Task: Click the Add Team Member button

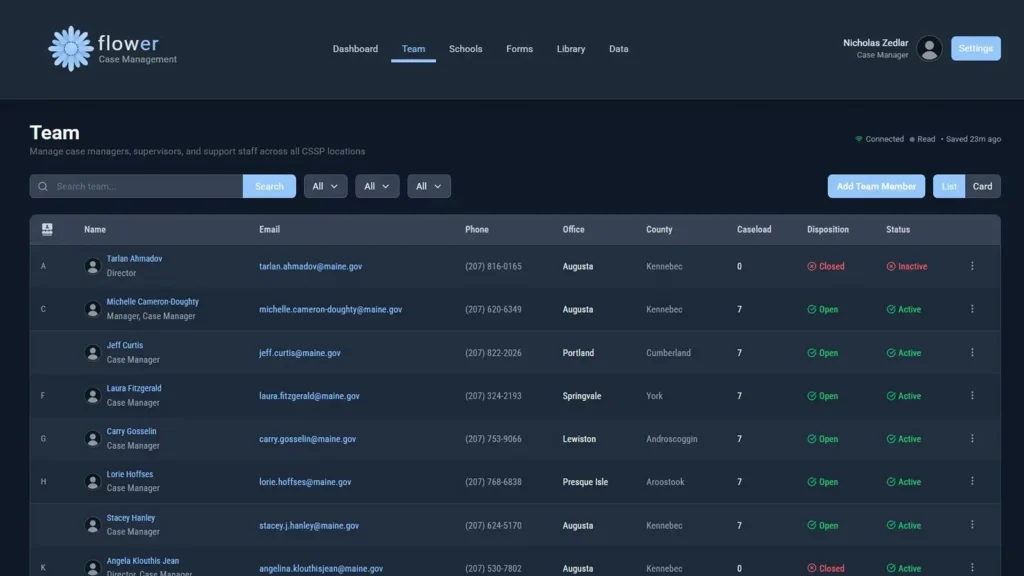Action: (876, 186)
